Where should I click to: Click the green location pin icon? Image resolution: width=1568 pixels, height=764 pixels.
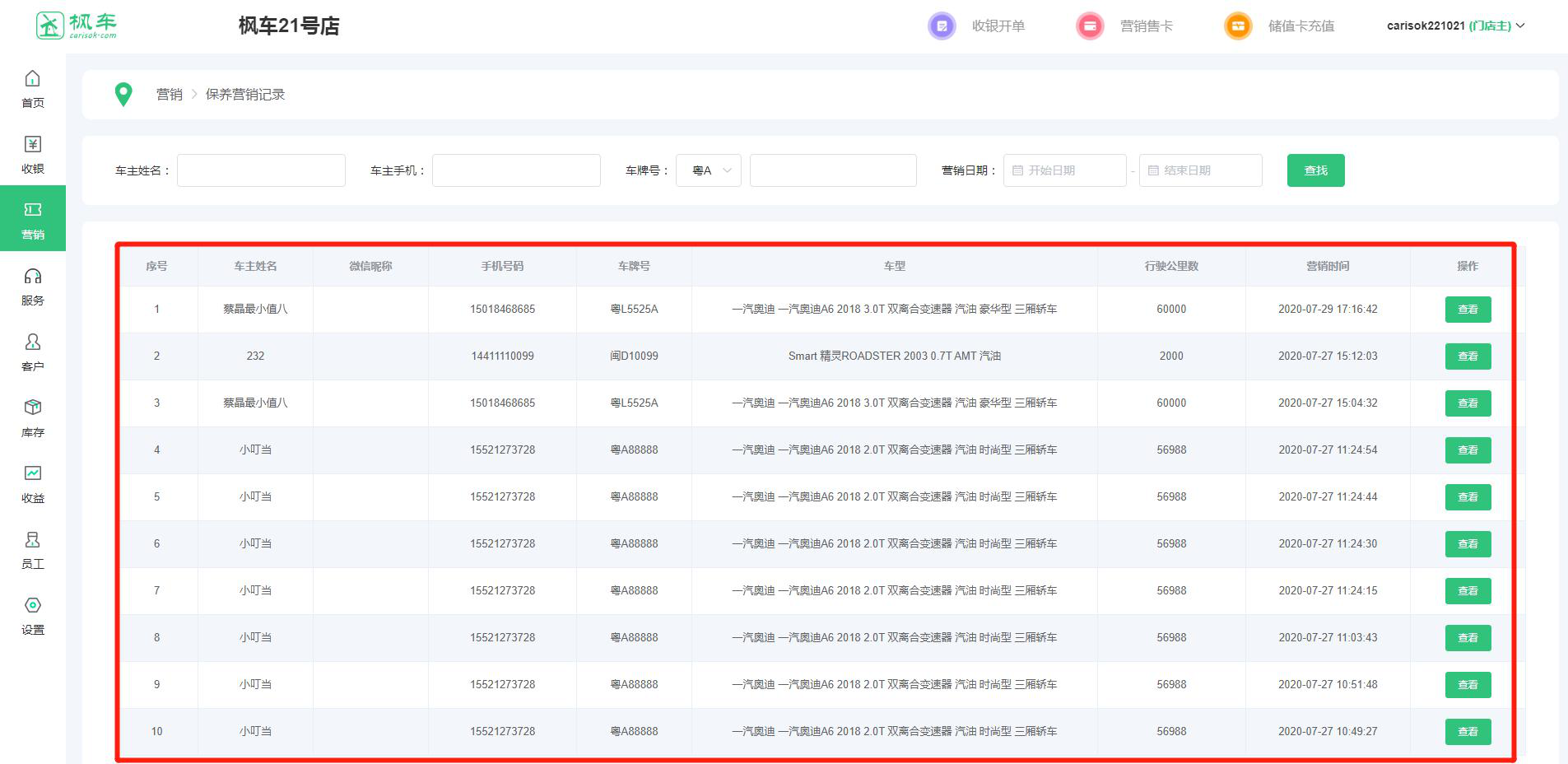(123, 95)
